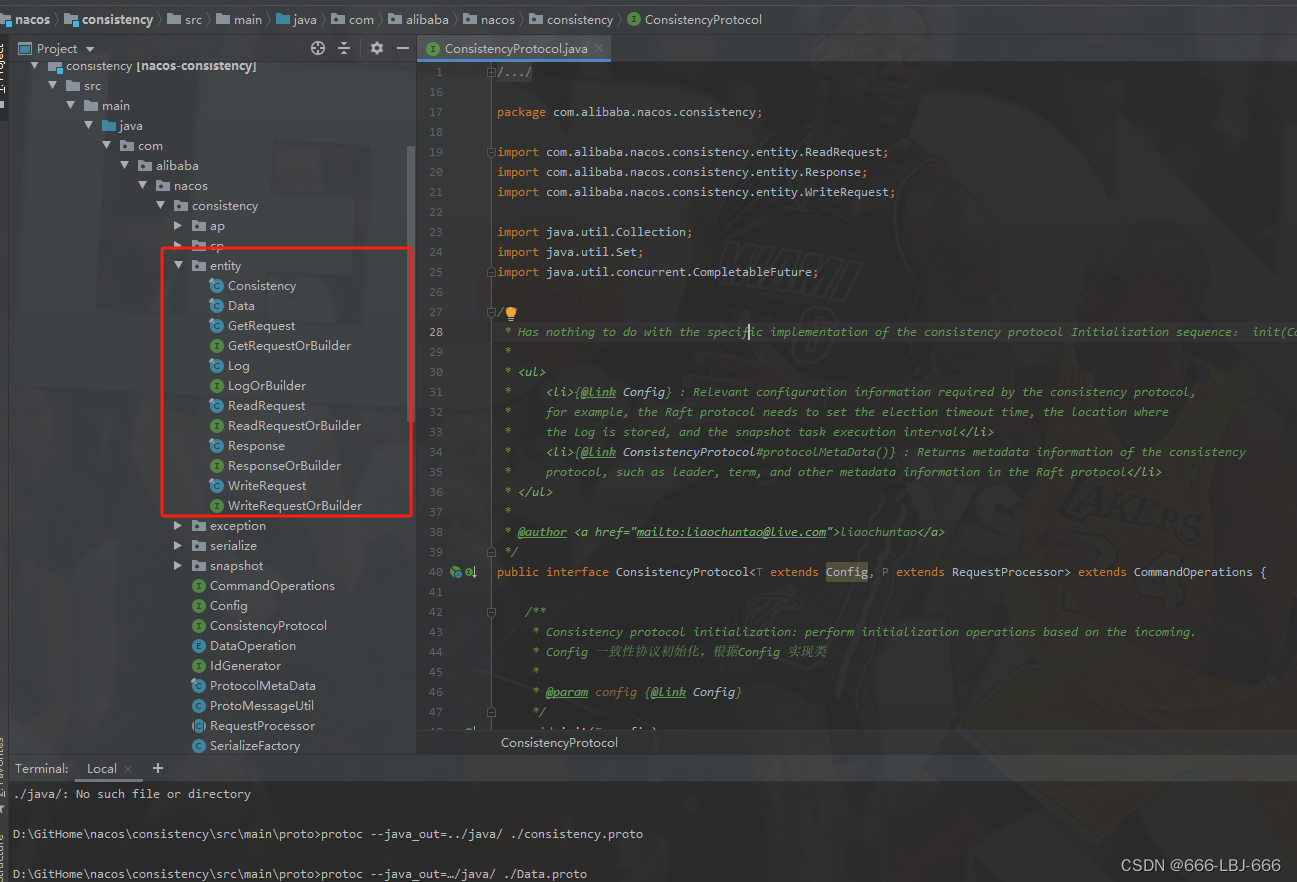The width and height of the screenshot is (1297, 882).
Task: Click the lightbulb intention icon in editor
Action: [x=511, y=314]
